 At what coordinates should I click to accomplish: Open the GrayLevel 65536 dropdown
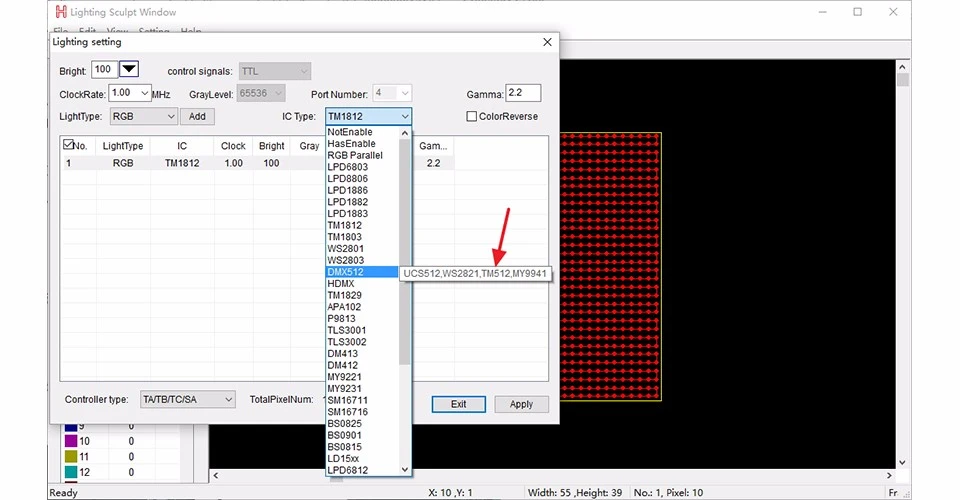(x=261, y=94)
